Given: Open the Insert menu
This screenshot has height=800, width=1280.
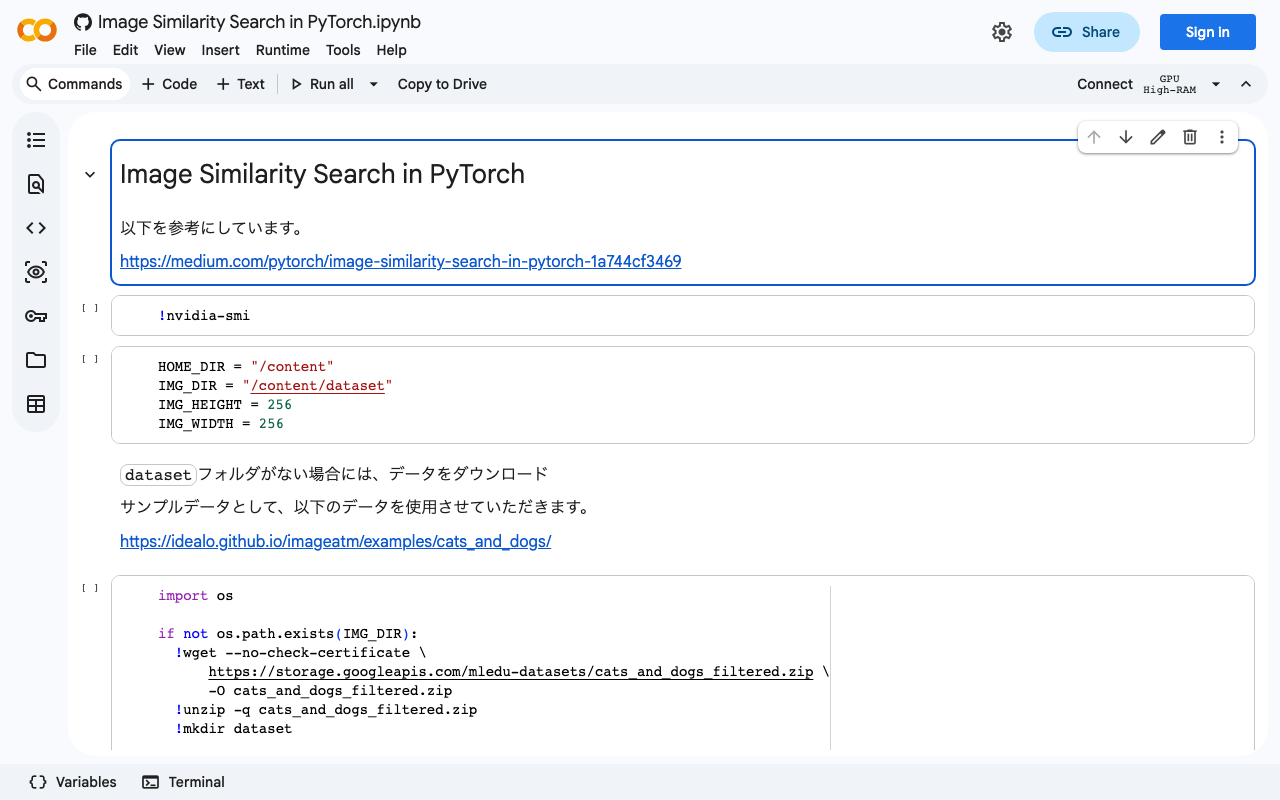Looking at the screenshot, I should pos(220,50).
